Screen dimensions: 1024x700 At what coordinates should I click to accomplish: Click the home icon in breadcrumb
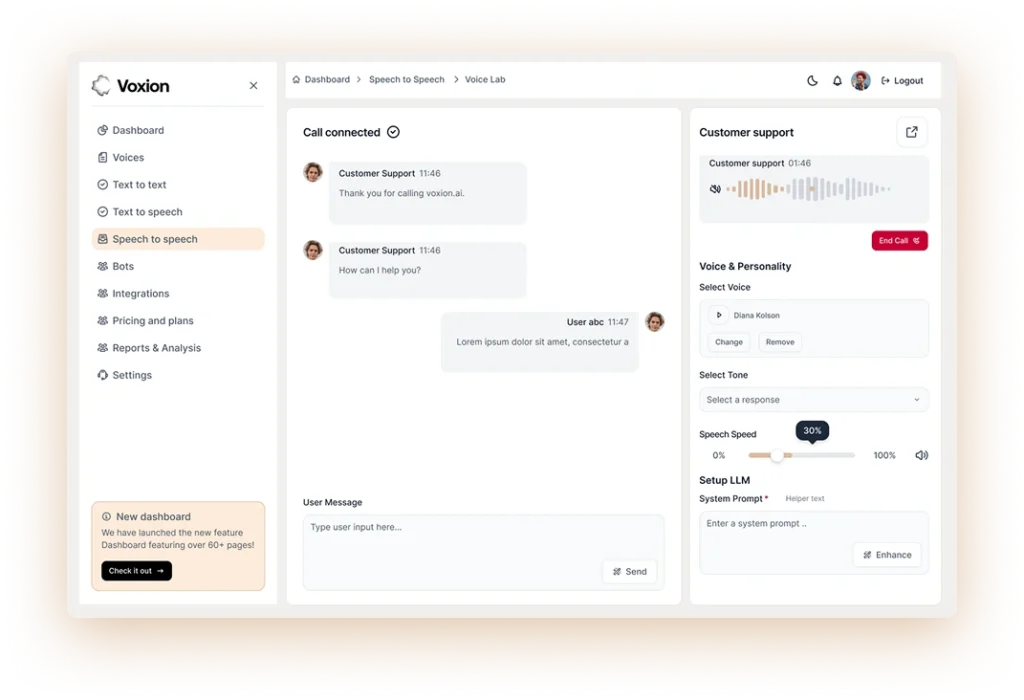point(296,80)
